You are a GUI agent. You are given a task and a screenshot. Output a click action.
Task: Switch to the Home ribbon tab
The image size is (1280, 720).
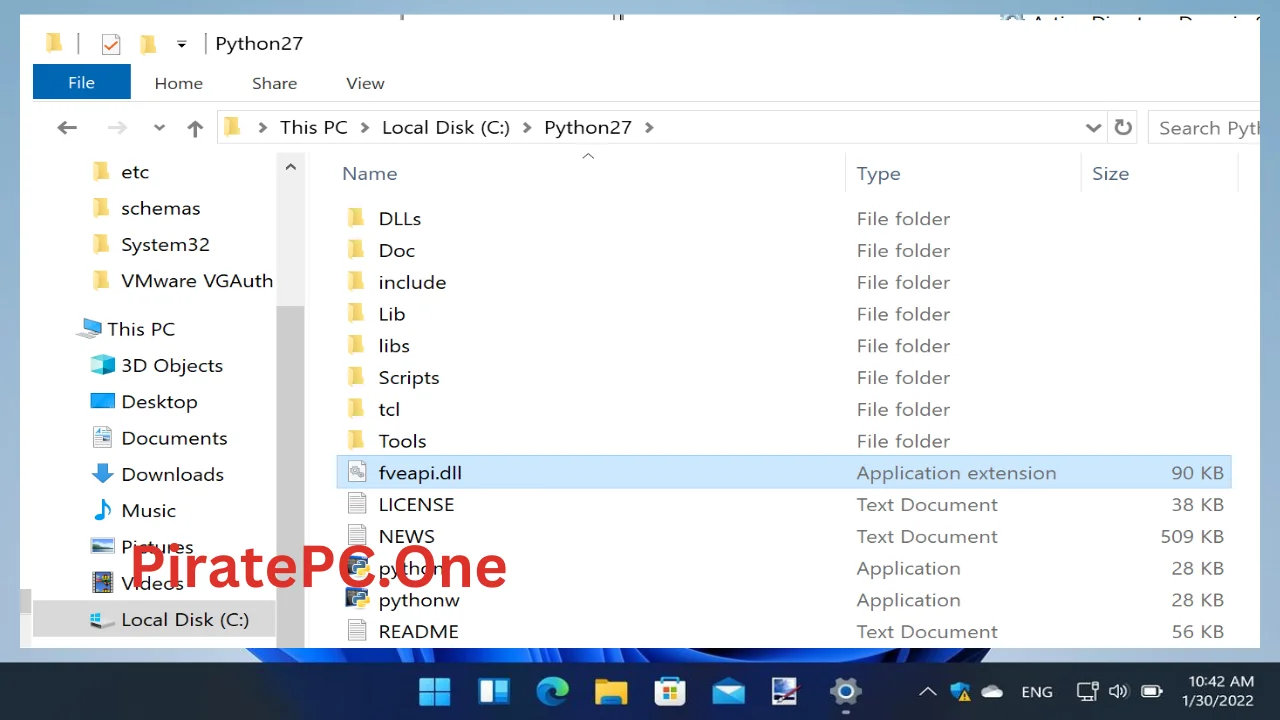[x=178, y=83]
